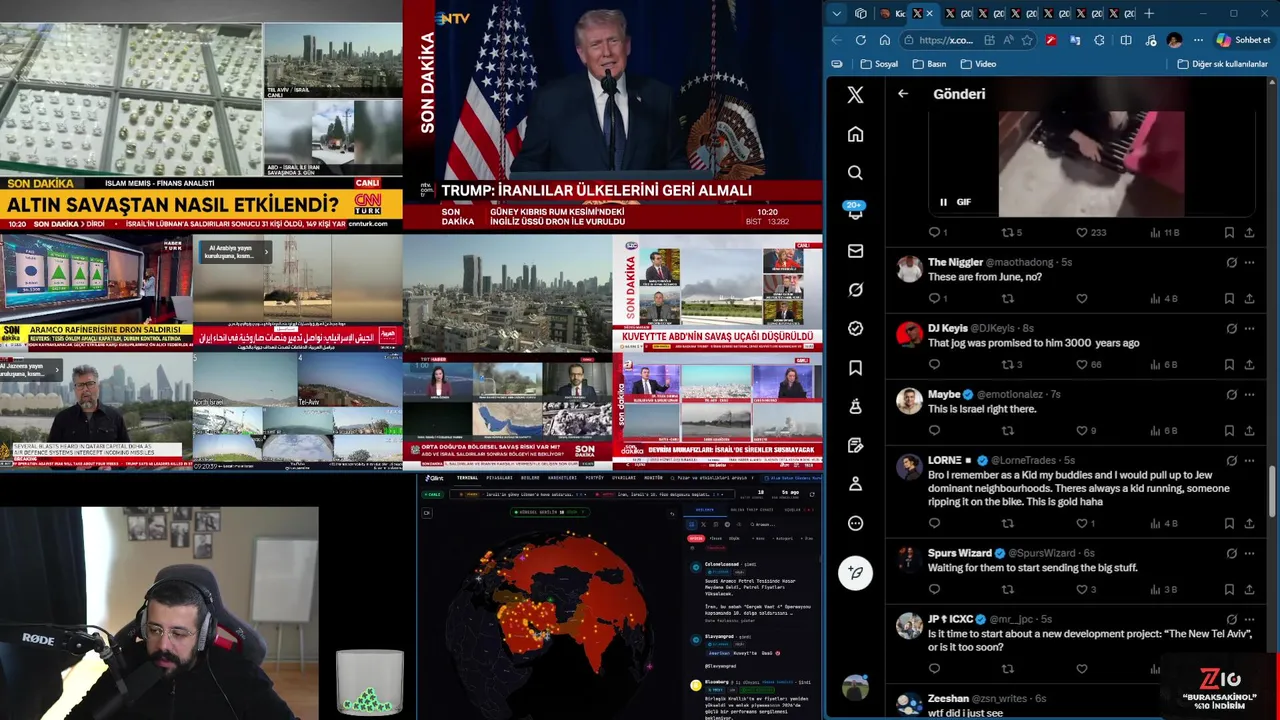Select the NTV Trump broadcast tile
1280x720 pixels.
(612, 115)
